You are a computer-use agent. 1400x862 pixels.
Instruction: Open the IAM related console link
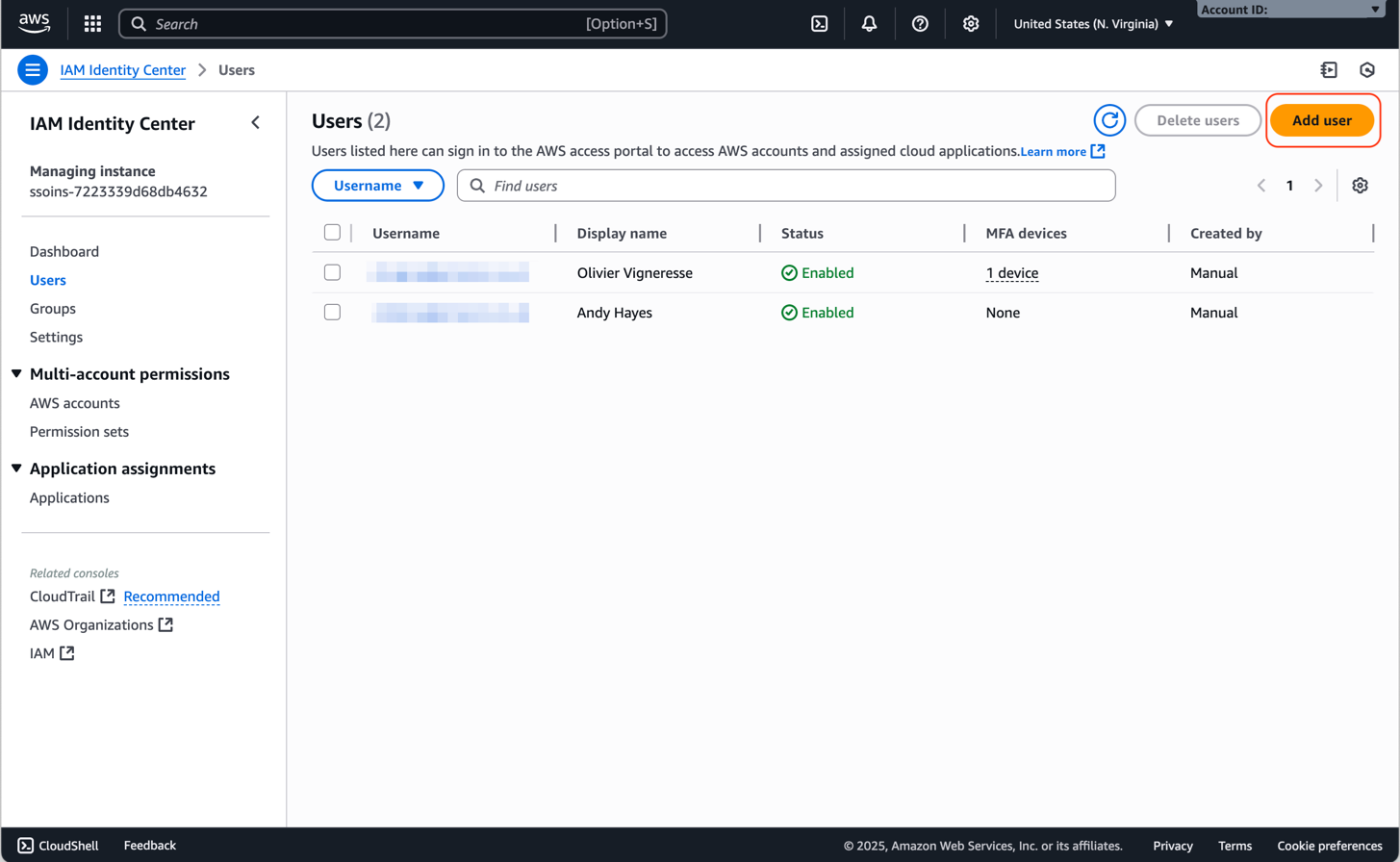click(x=42, y=654)
